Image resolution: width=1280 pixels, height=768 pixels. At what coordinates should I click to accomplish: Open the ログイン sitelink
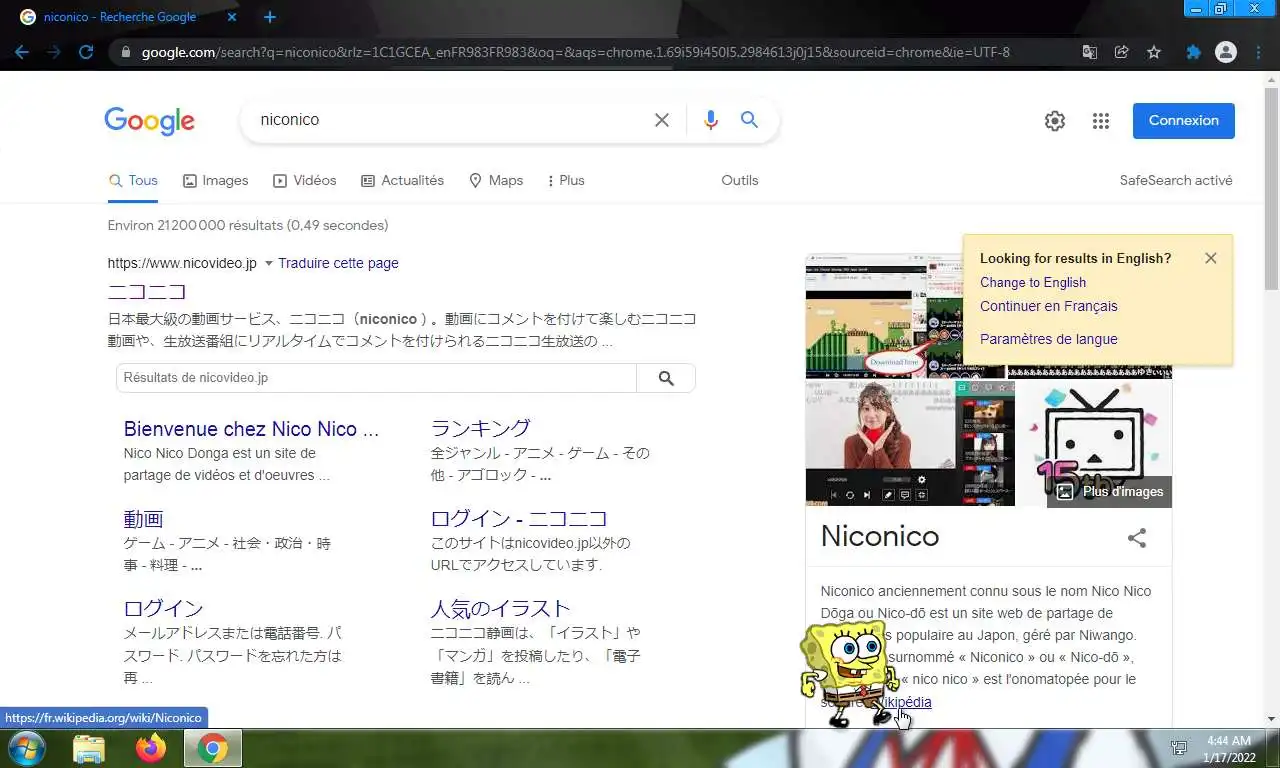tap(163, 608)
